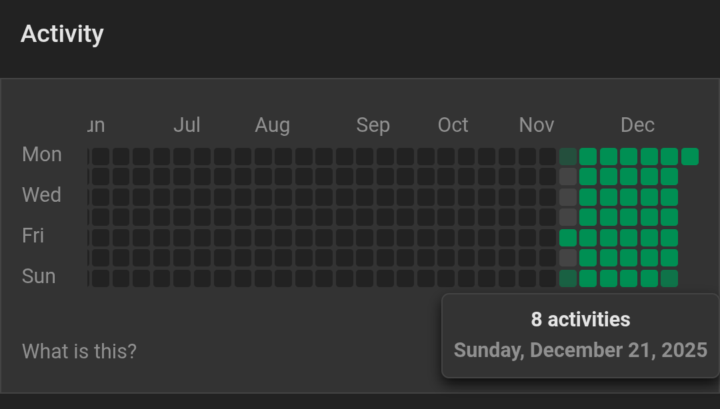
Task: Select the dim green Monday cell starting the green block
Action: pos(568,156)
